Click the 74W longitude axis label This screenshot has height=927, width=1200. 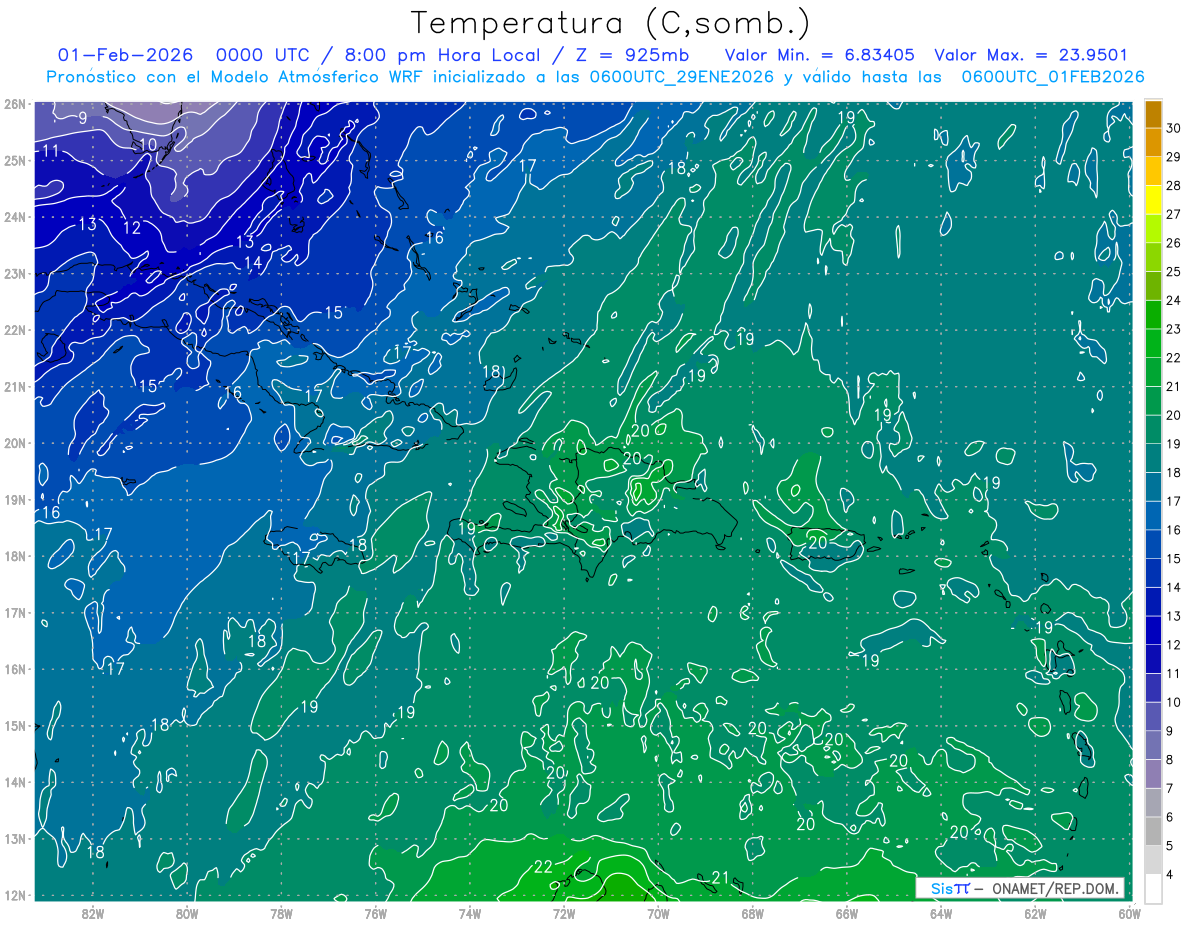(x=469, y=913)
